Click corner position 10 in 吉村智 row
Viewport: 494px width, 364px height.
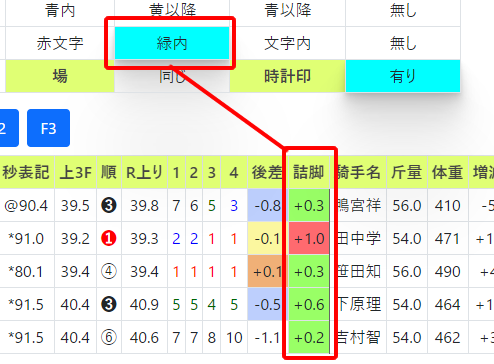click(234, 338)
